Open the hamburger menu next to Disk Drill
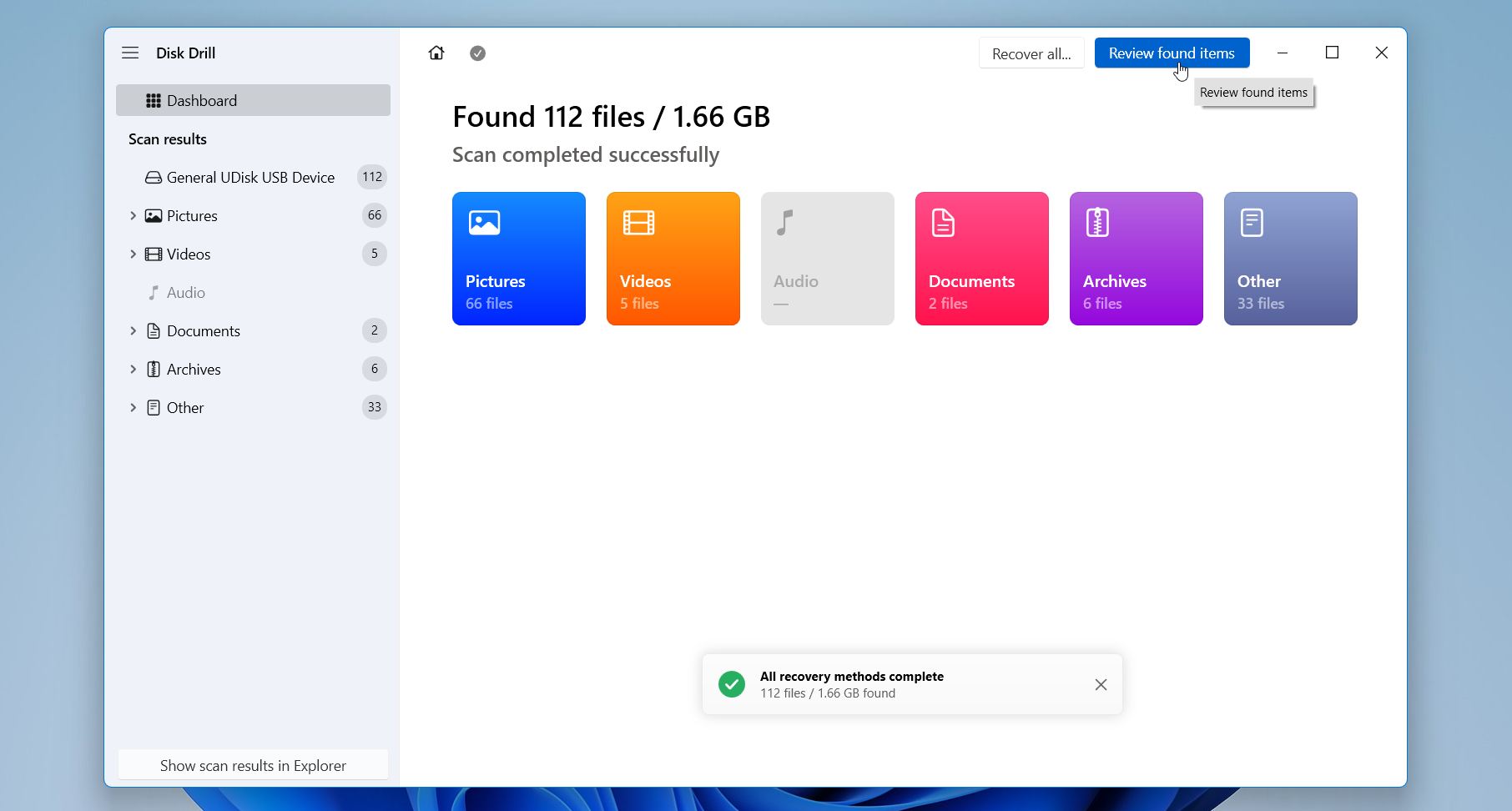 tap(130, 53)
